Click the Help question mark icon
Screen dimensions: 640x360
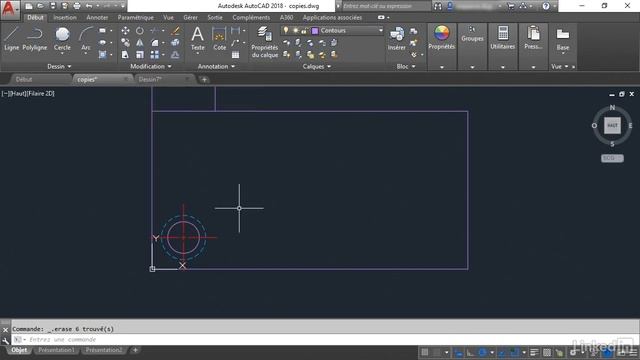coord(546,6)
